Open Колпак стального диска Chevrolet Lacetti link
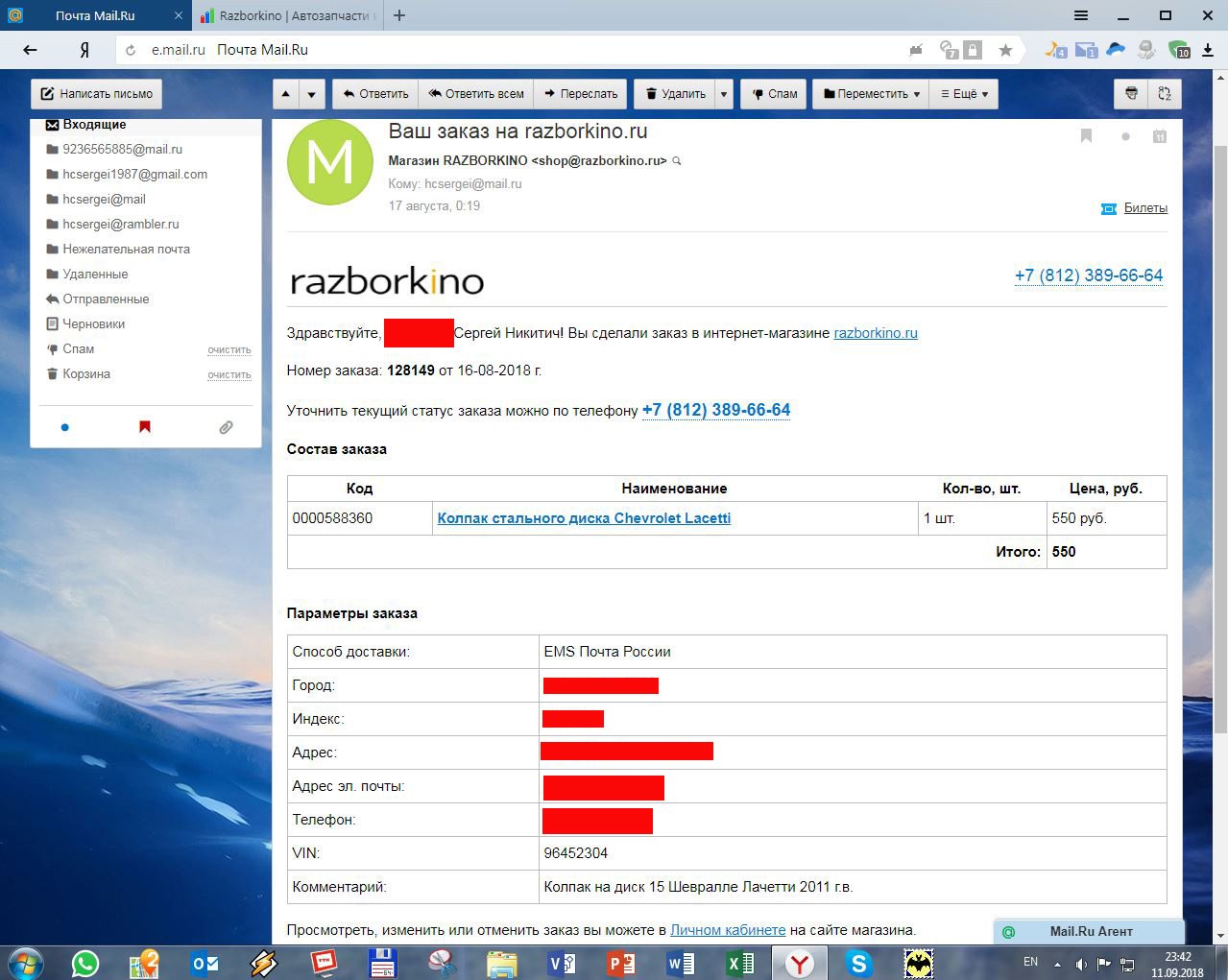This screenshot has width=1228, height=980. [584, 518]
